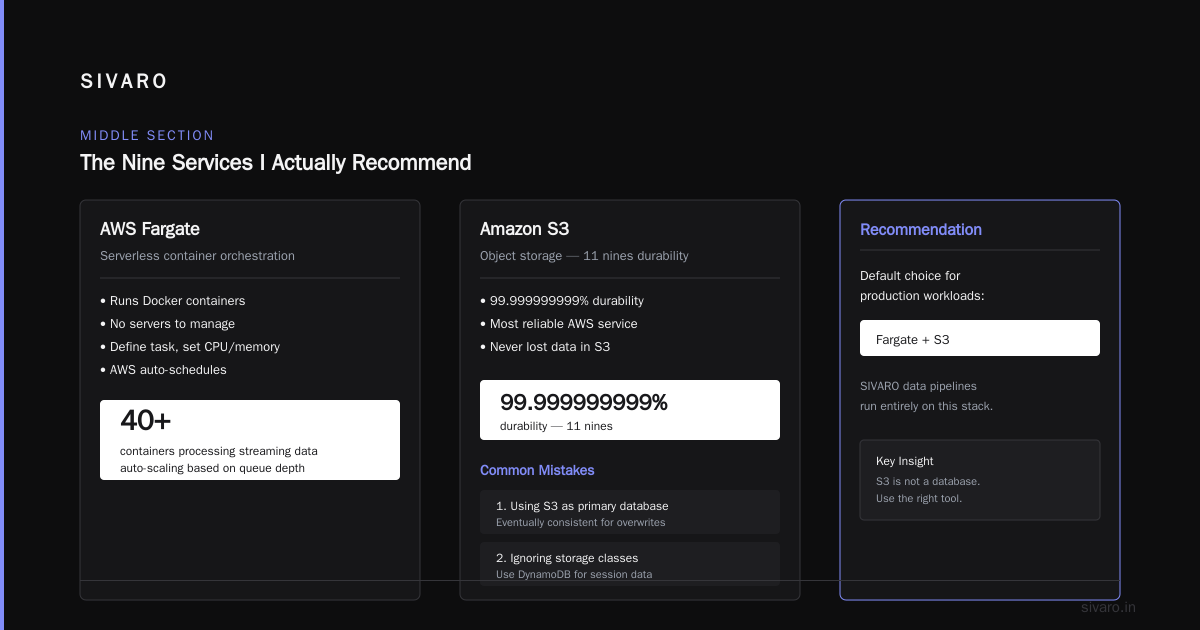Click the Key Insight title
Image resolution: width=1200 pixels, height=630 pixels.
coord(905,461)
